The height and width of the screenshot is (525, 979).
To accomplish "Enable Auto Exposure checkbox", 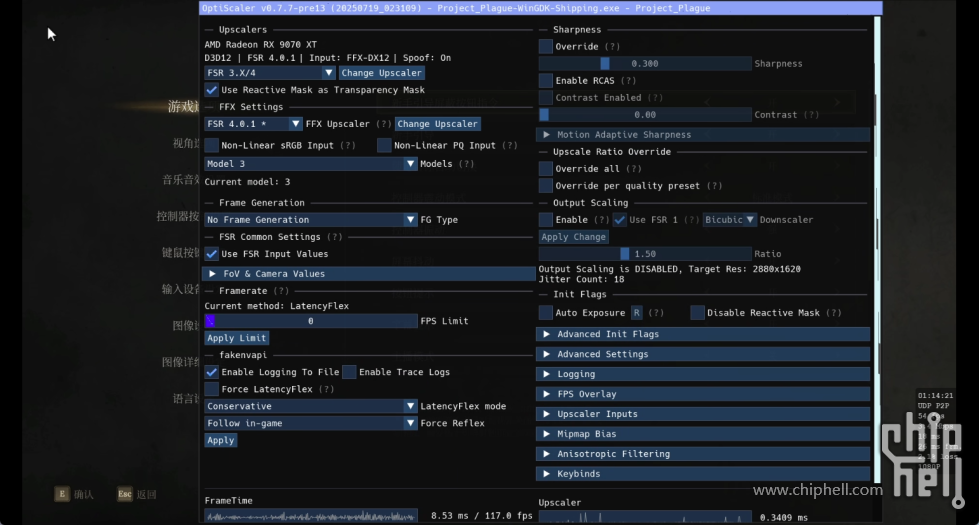I will pyautogui.click(x=546, y=313).
